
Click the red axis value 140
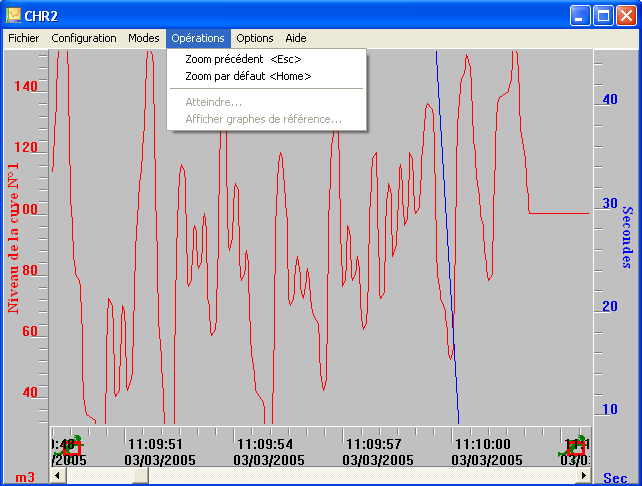click(26, 86)
